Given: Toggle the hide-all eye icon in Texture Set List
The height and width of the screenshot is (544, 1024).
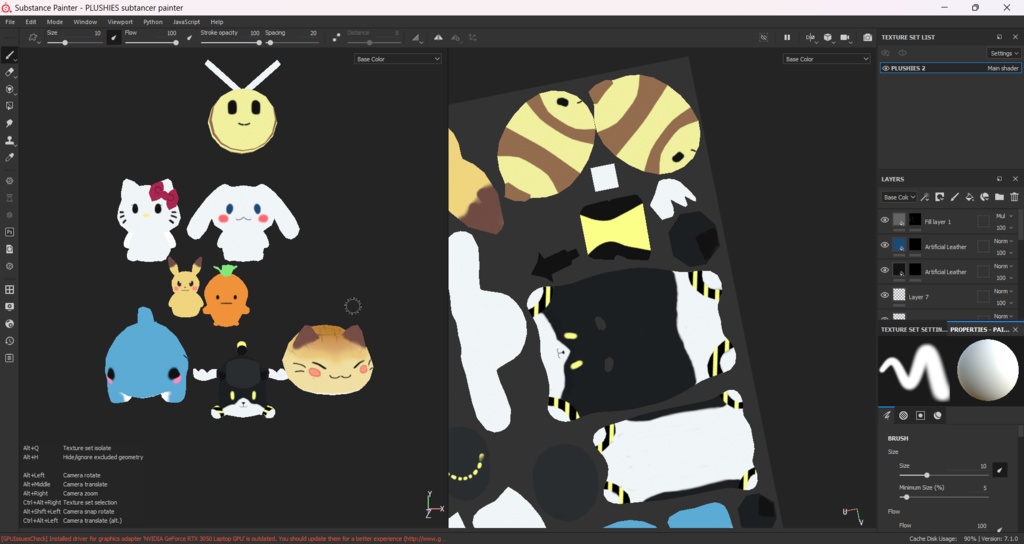Looking at the screenshot, I should [x=886, y=53].
